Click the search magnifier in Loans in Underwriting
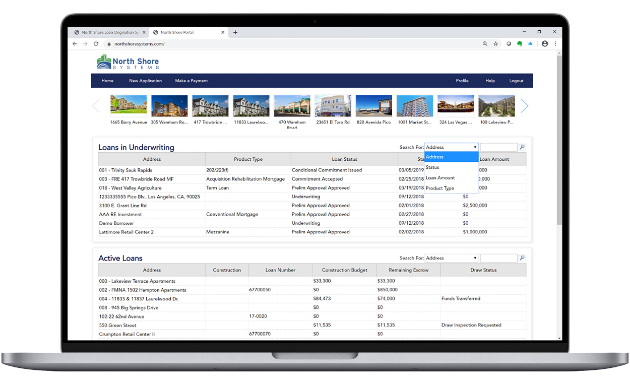Image resolution: width=630 pixels, height=387 pixels. tap(522, 147)
